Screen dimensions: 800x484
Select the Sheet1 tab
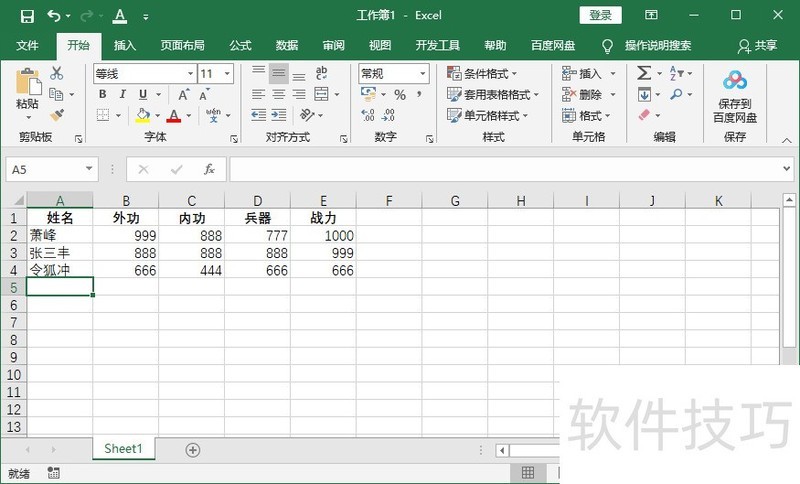click(x=123, y=449)
